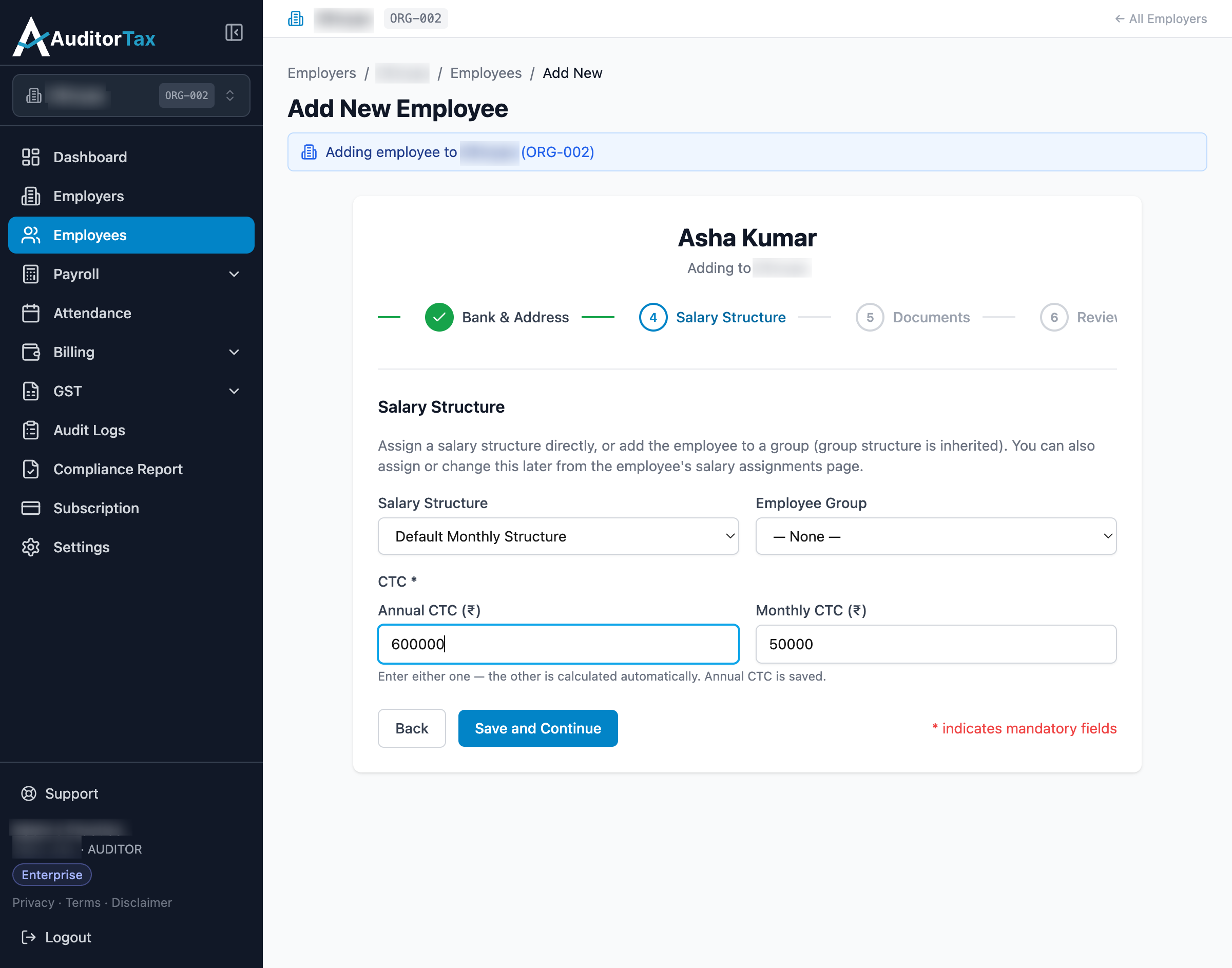Go to Employers in the sidebar
The height and width of the screenshot is (968, 1232).
click(131, 196)
